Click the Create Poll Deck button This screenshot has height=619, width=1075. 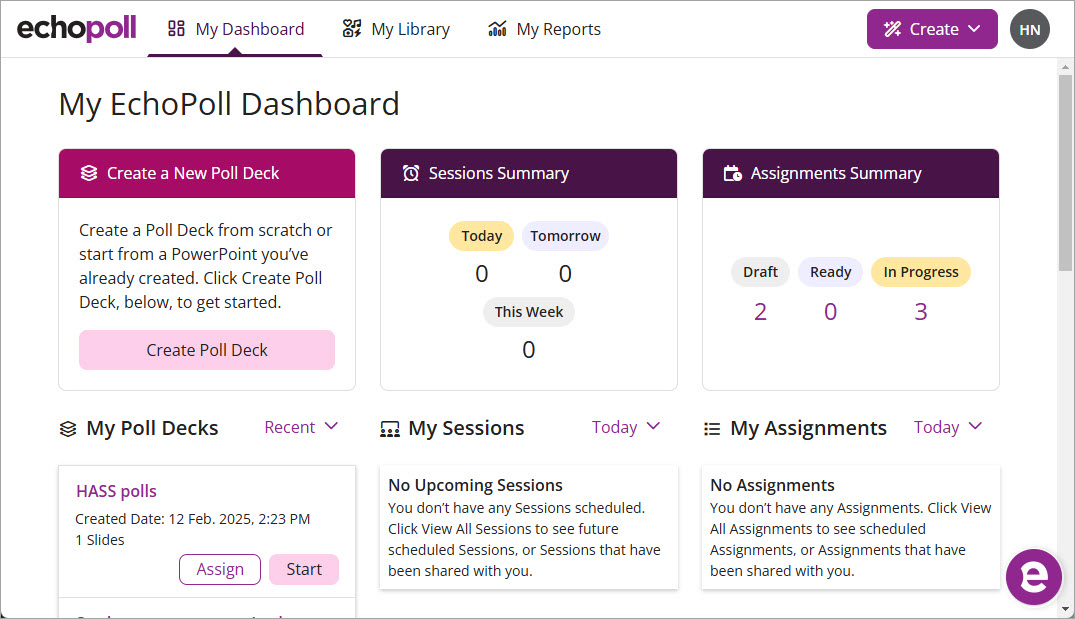click(206, 350)
